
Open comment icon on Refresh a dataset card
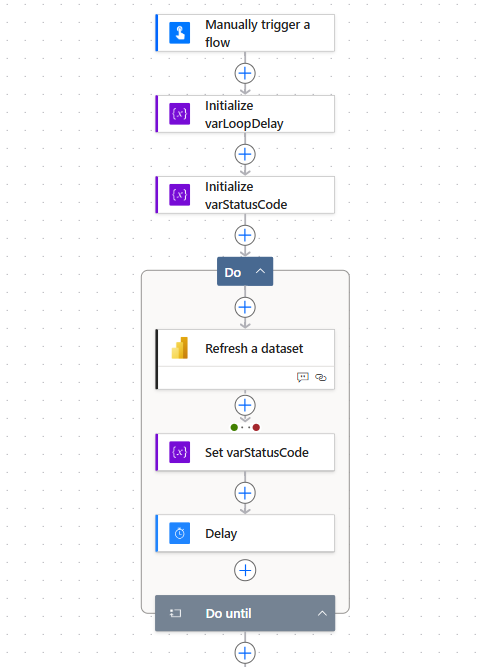(x=303, y=377)
